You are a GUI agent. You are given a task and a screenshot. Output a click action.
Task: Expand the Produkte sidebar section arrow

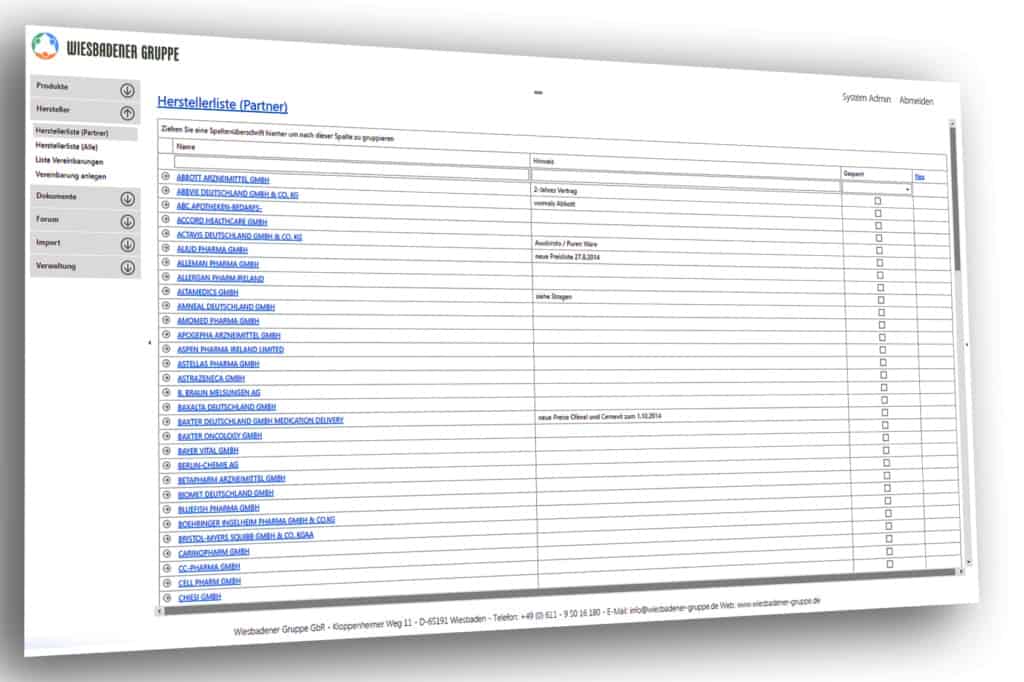point(127,90)
